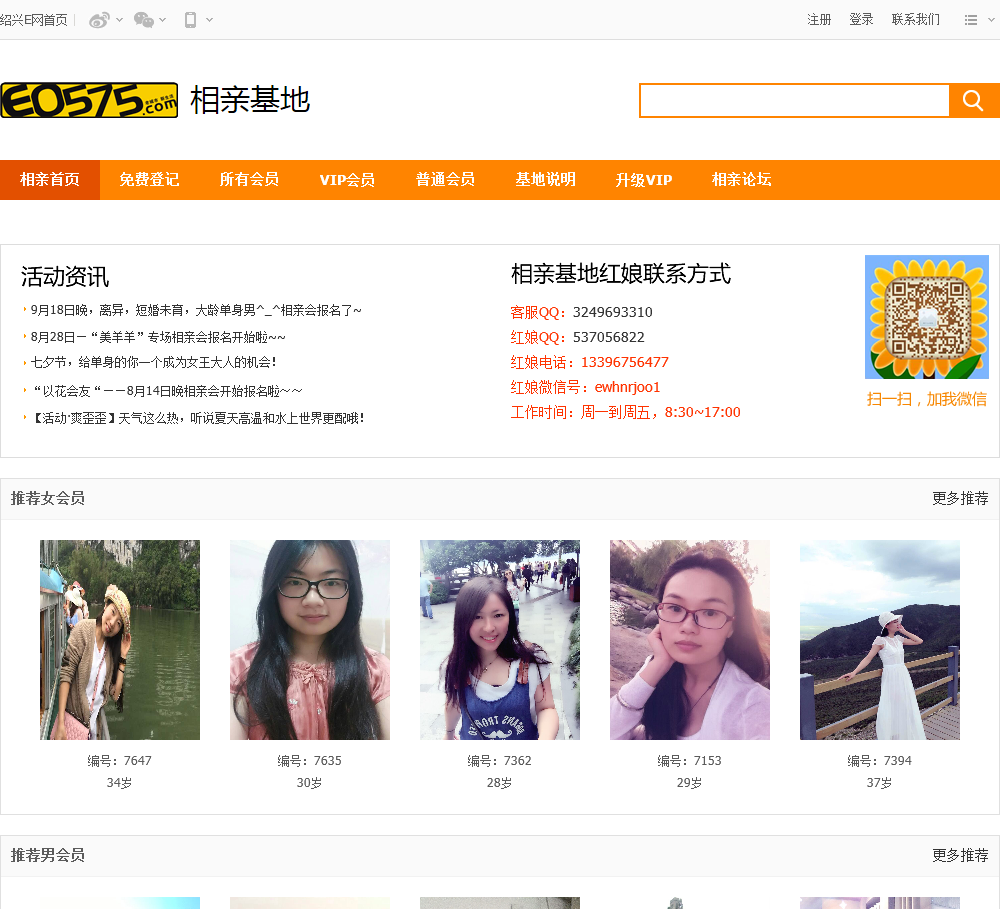The height and width of the screenshot is (909, 1000).
Task: Click the 编号: 7153 label
Action: [x=689, y=760]
